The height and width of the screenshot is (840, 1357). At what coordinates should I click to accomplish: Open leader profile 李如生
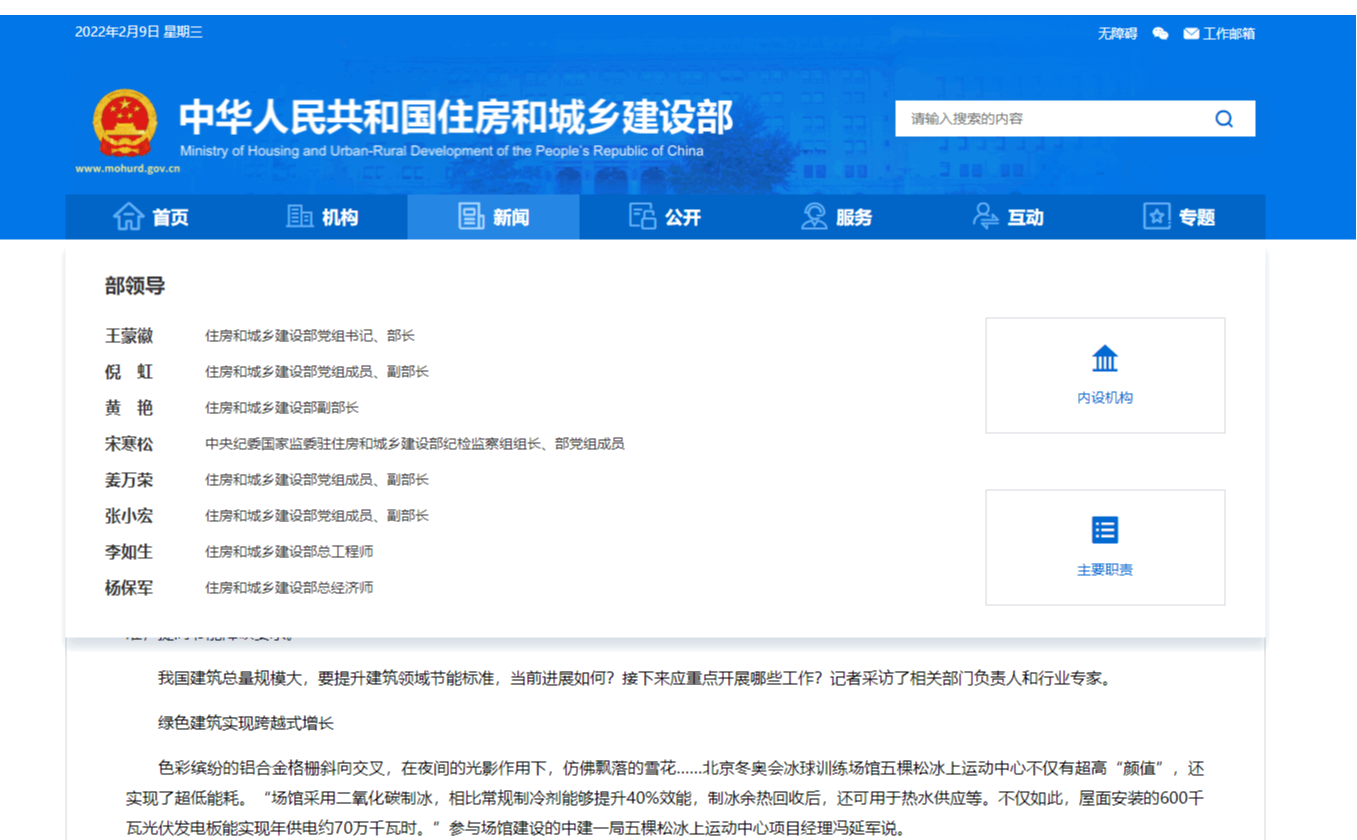[x=129, y=552]
